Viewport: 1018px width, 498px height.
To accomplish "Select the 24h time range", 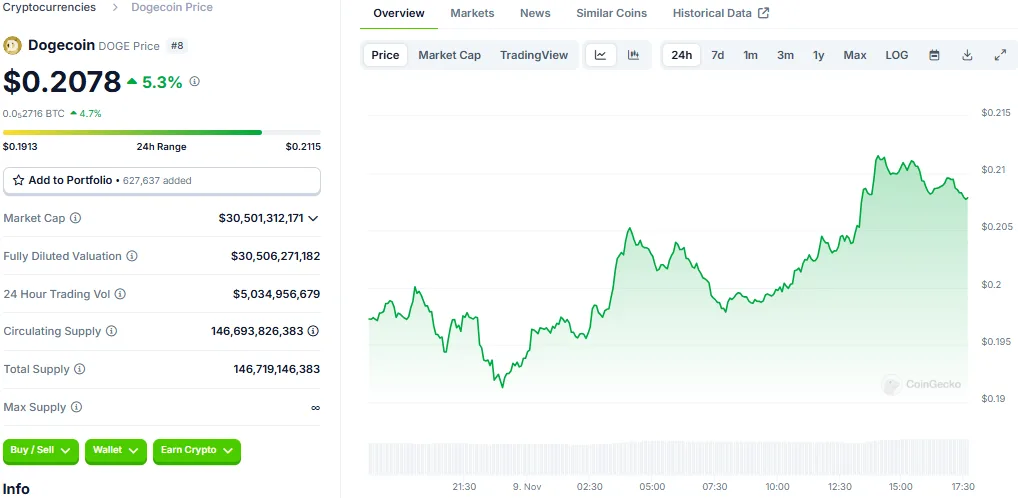I will coord(681,55).
